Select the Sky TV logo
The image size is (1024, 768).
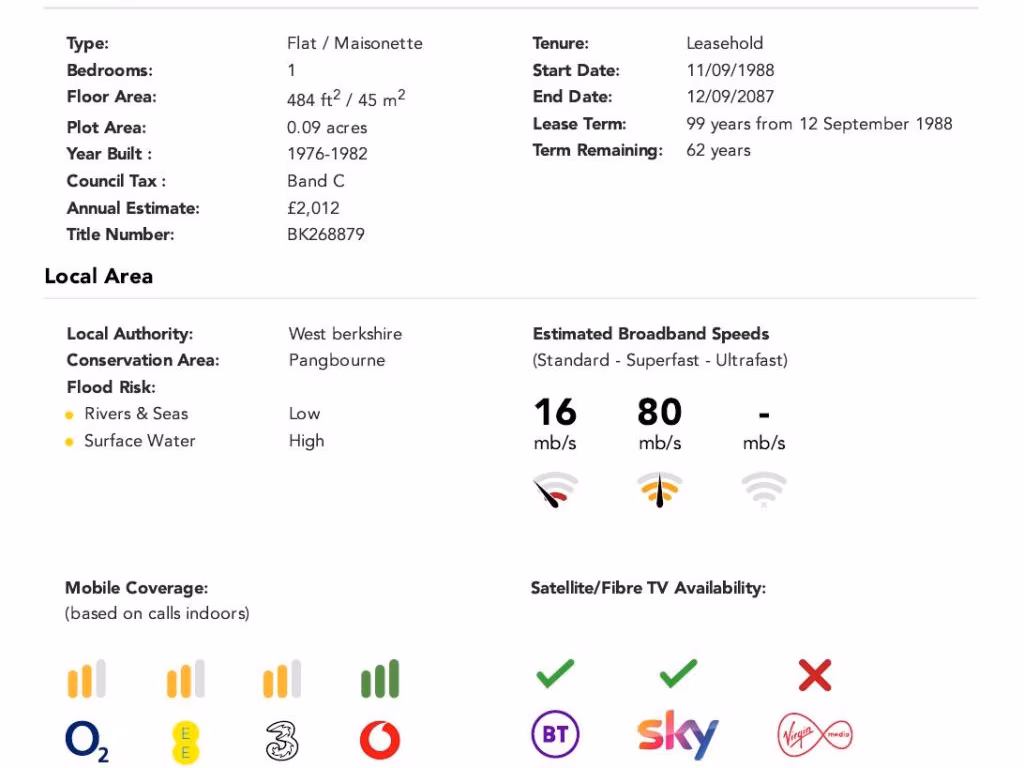(678, 734)
